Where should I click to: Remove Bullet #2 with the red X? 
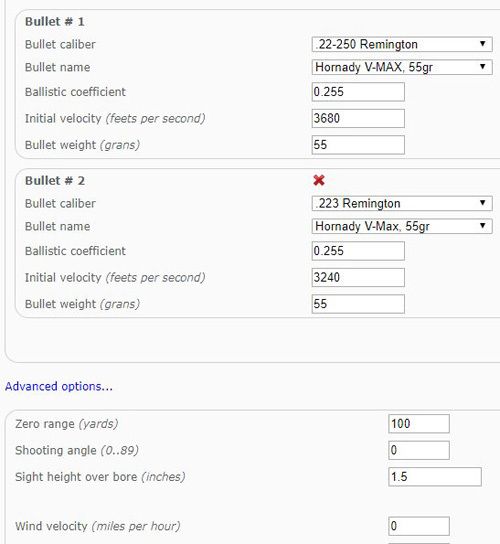coord(319,180)
